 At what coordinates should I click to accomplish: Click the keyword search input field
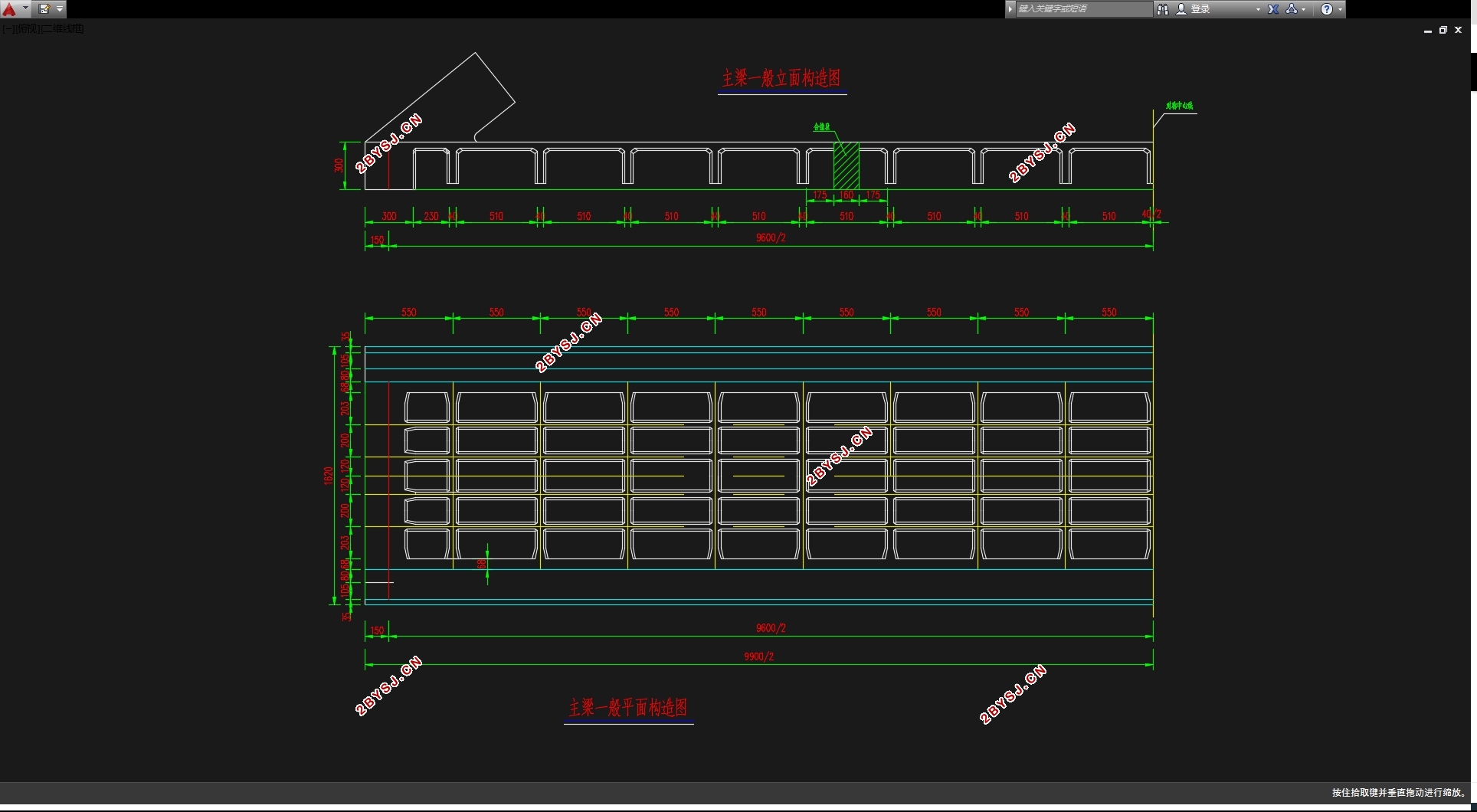pos(1083,9)
